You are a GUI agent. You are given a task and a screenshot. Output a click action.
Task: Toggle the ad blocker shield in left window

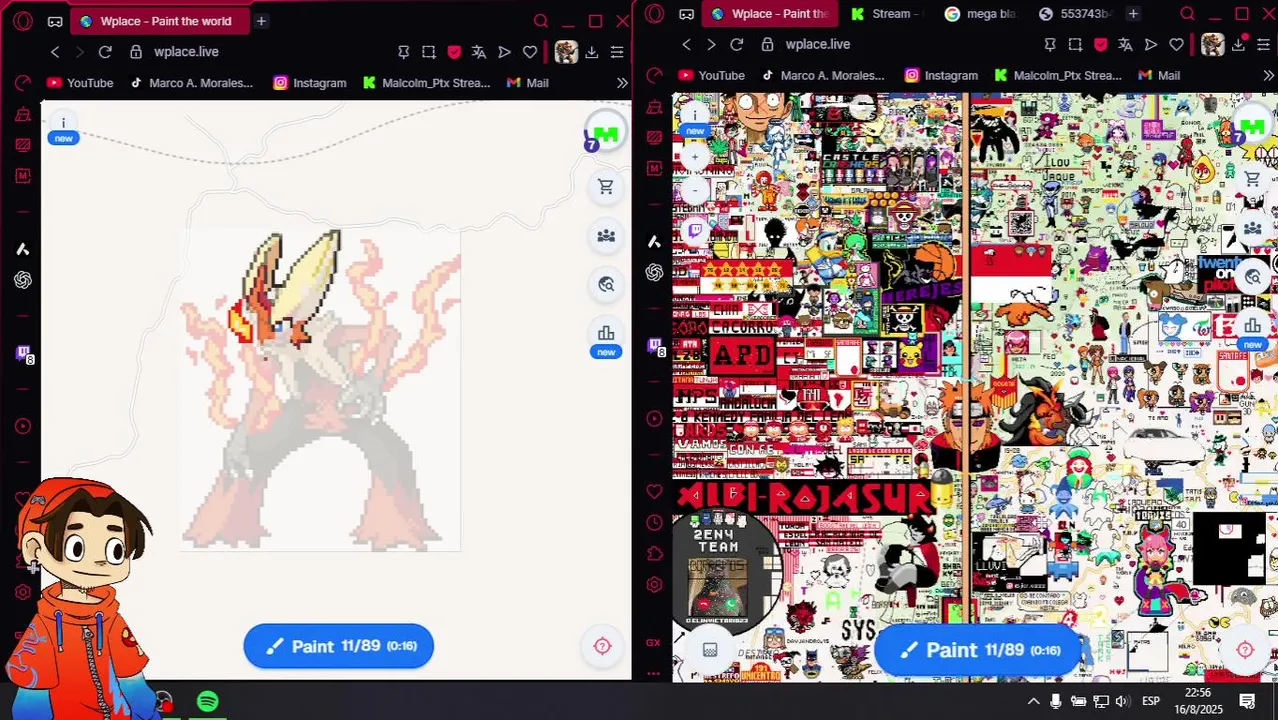pyautogui.click(x=454, y=52)
